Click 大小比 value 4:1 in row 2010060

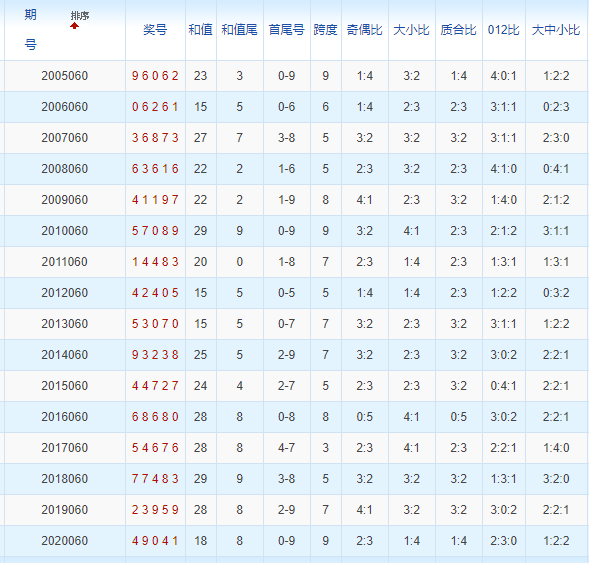[412, 231]
